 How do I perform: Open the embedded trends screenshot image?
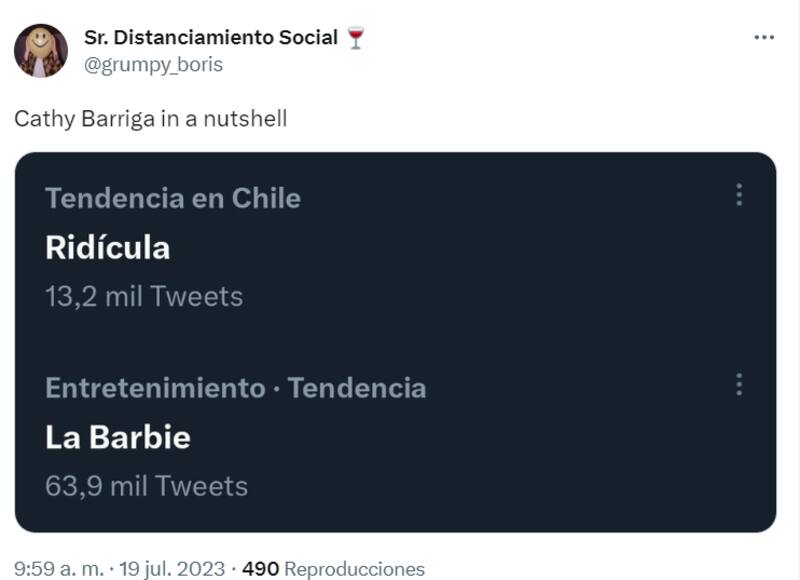point(395,340)
